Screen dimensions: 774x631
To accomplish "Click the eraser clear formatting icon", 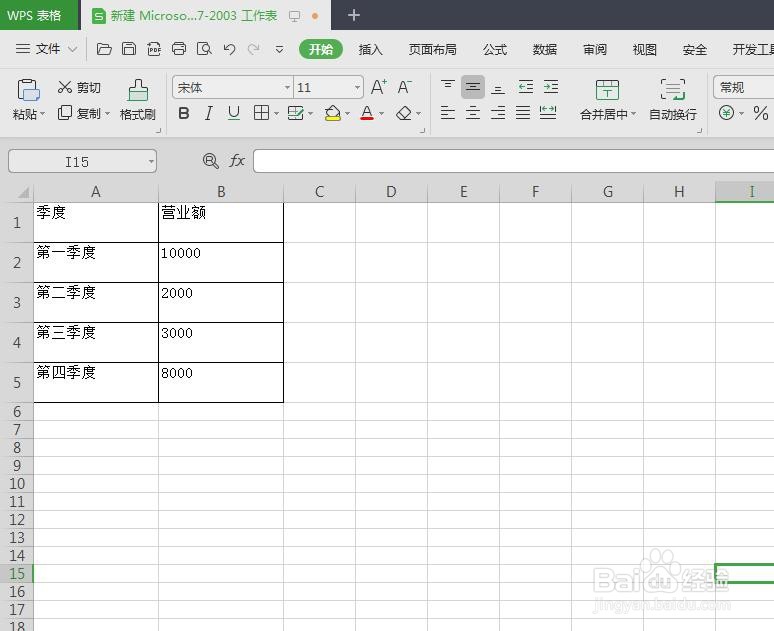I will pyautogui.click(x=404, y=113).
